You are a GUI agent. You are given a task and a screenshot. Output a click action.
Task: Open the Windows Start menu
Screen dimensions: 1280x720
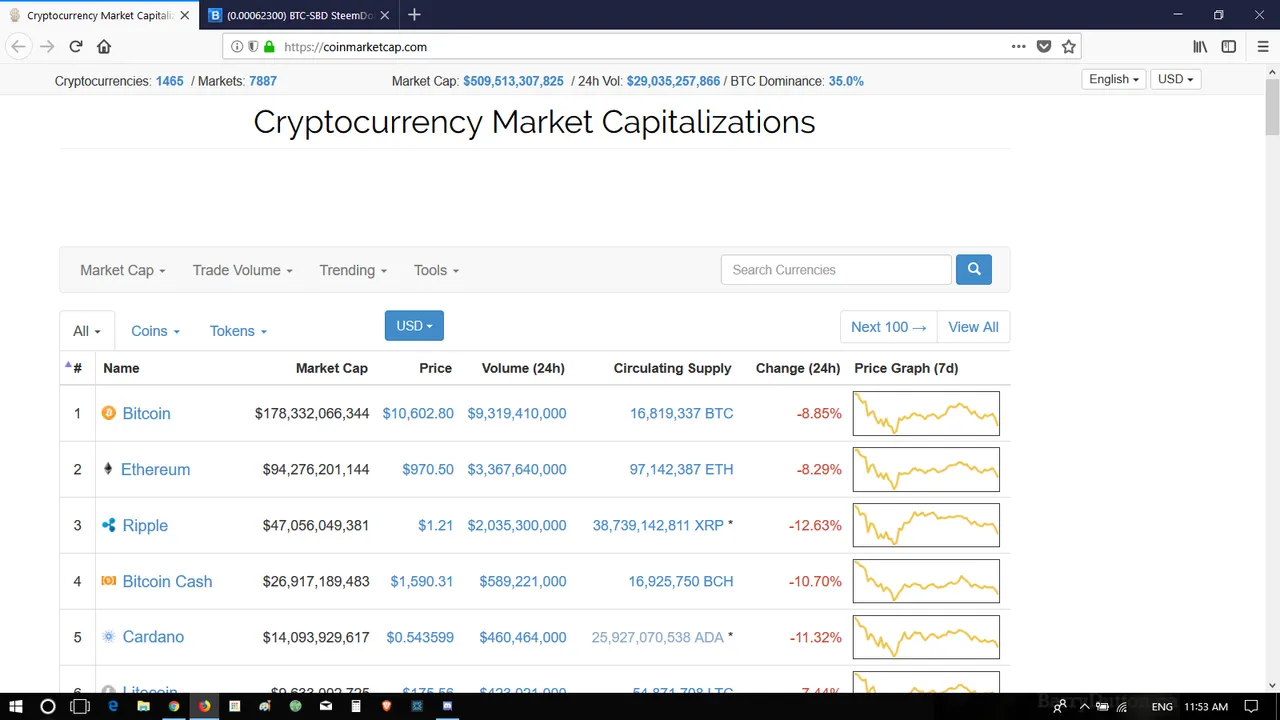(x=16, y=706)
